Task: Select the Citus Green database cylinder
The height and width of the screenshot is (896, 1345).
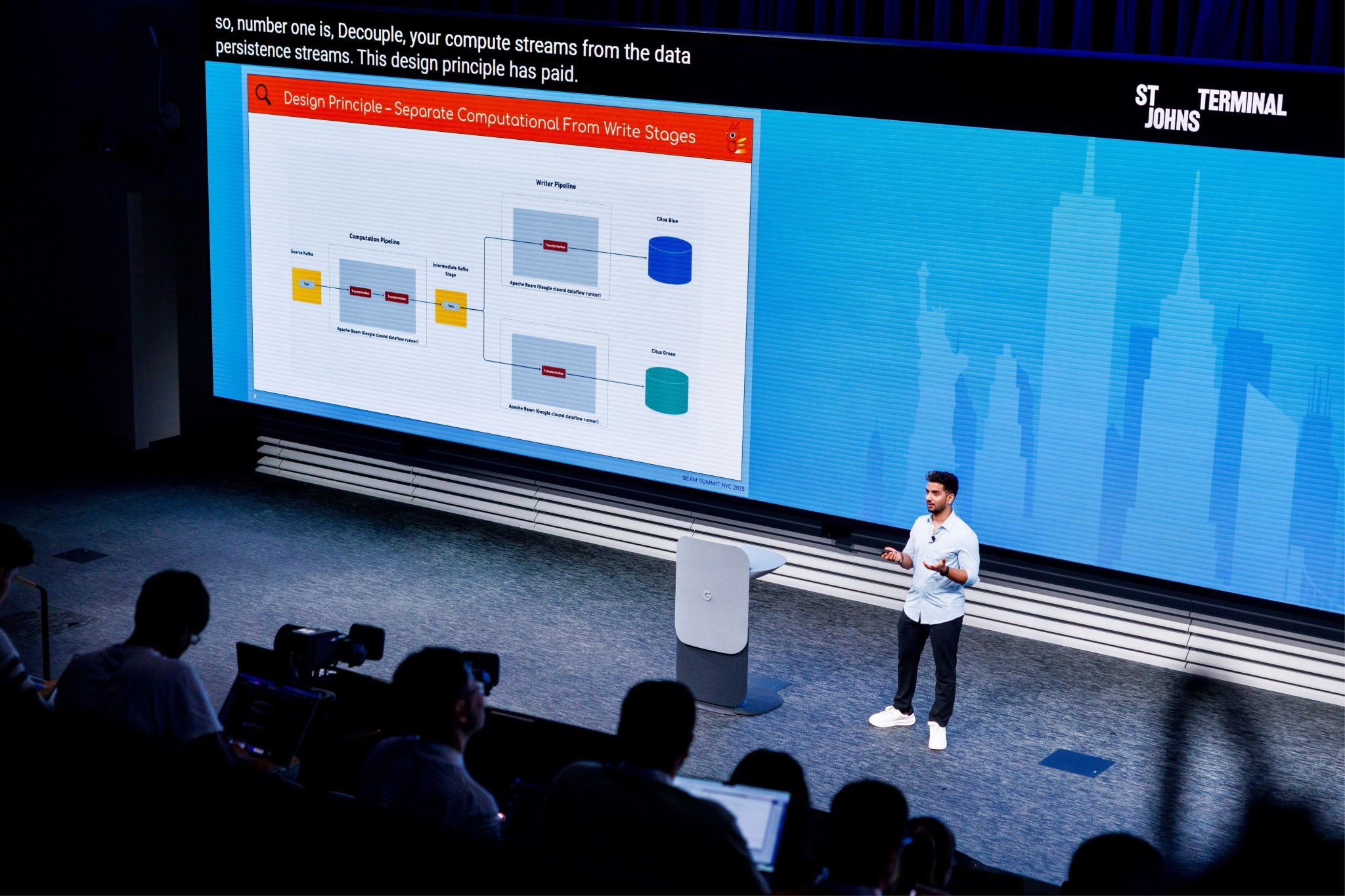Action: (667, 391)
